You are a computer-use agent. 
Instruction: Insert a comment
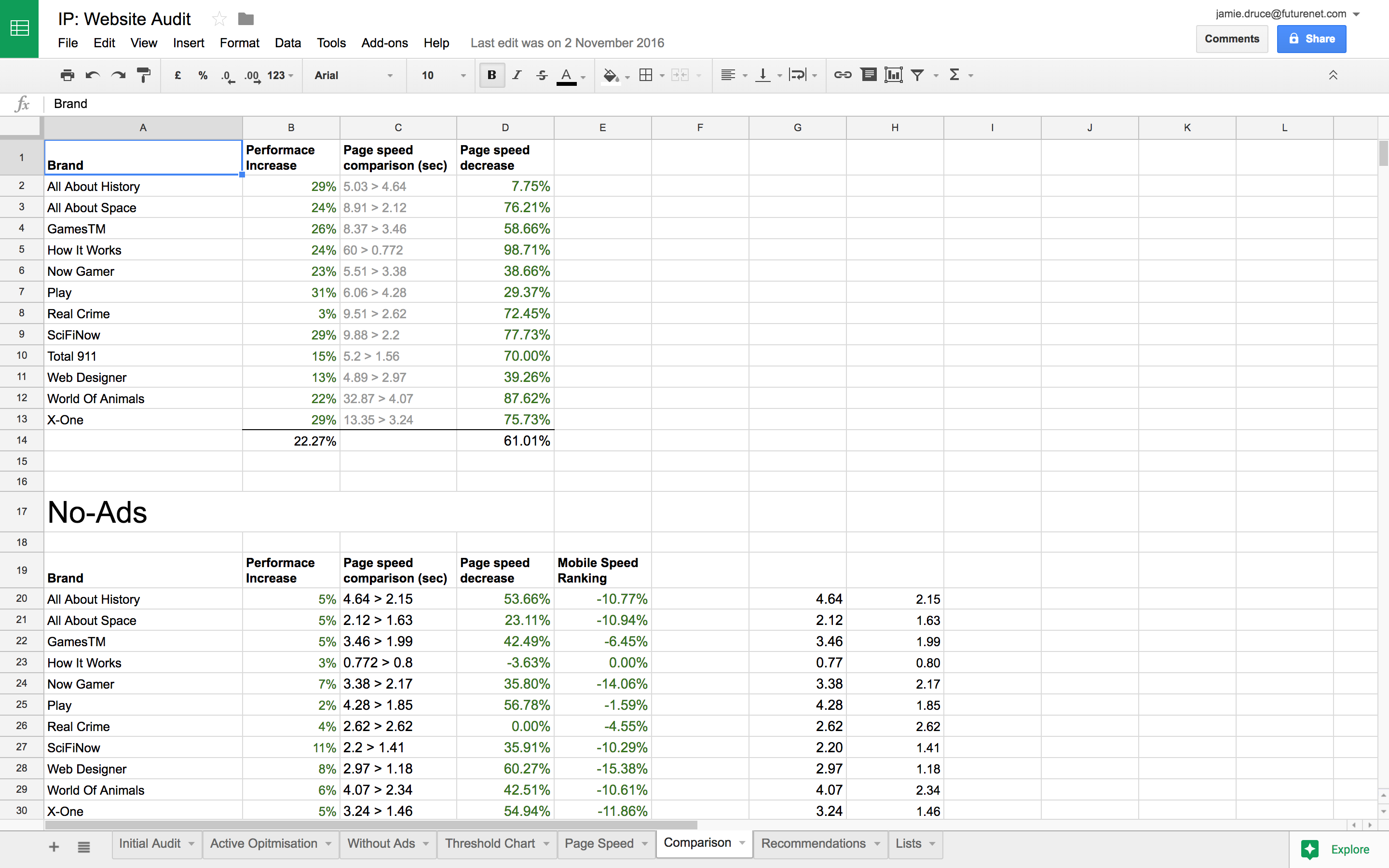point(869,75)
